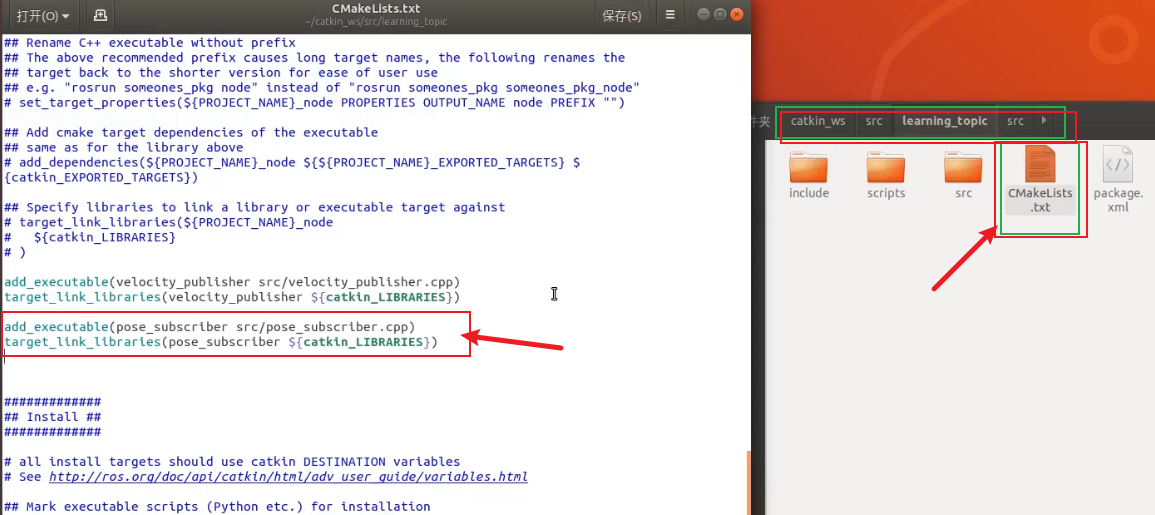This screenshot has height=515, width=1155.
Task: Click the line add_executable(pose_subscriber src/pose_subscriber.cpp)
Action: 210,326
